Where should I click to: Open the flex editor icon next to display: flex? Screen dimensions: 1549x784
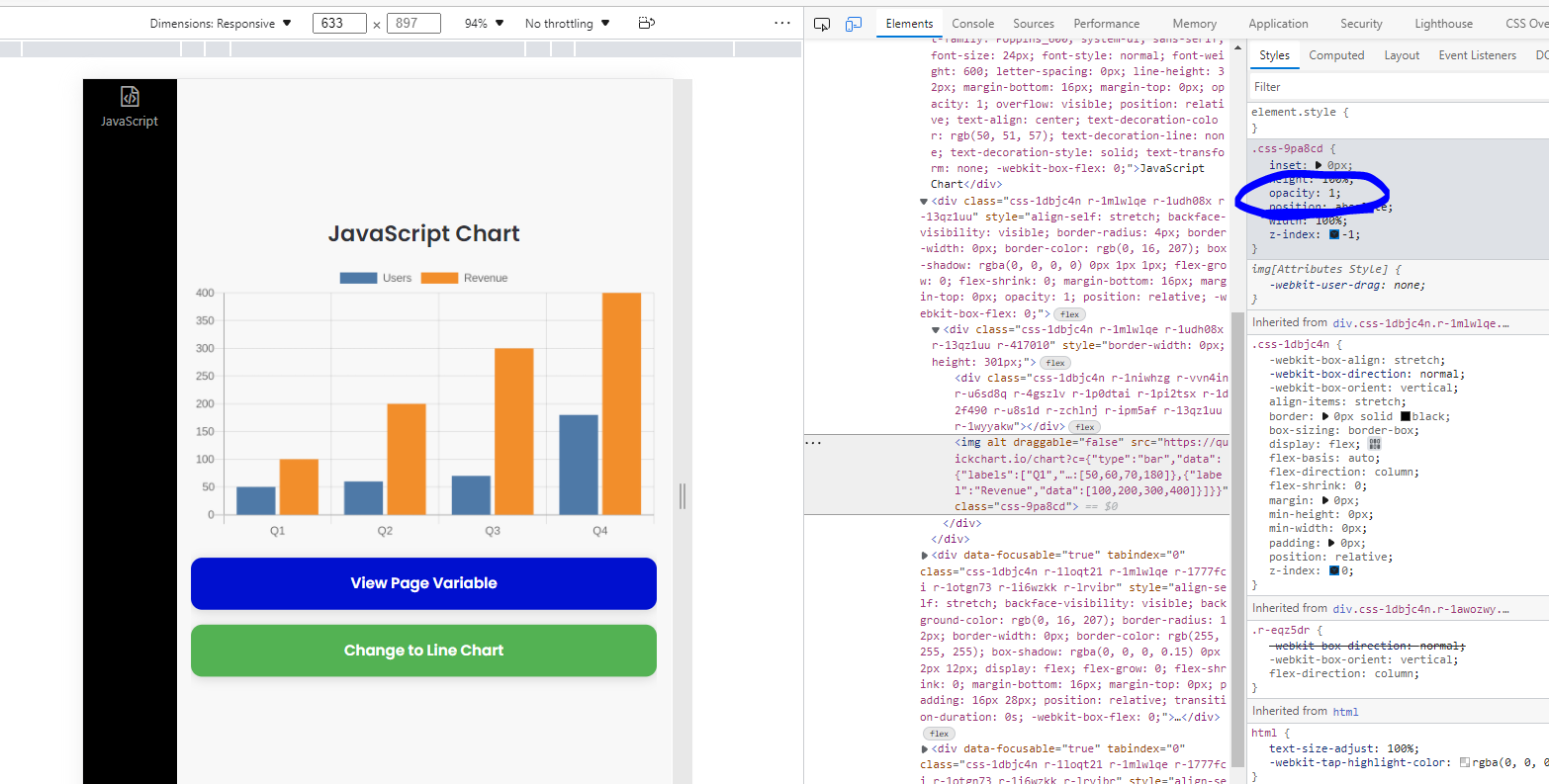click(1375, 444)
